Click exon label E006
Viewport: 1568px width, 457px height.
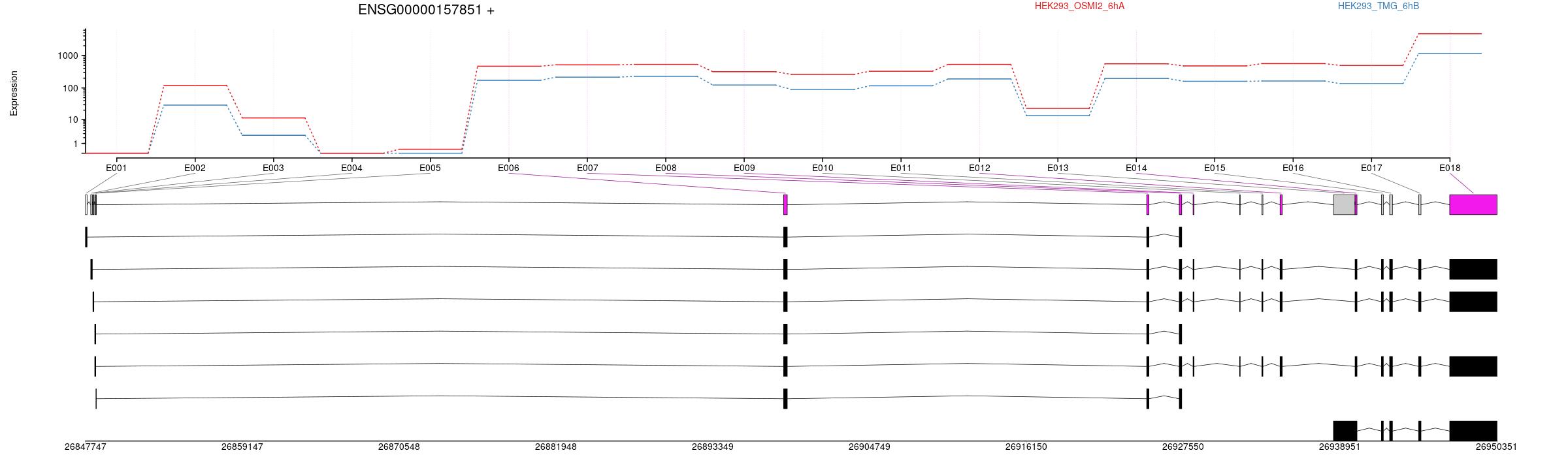pyautogui.click(x=508, y=168)
